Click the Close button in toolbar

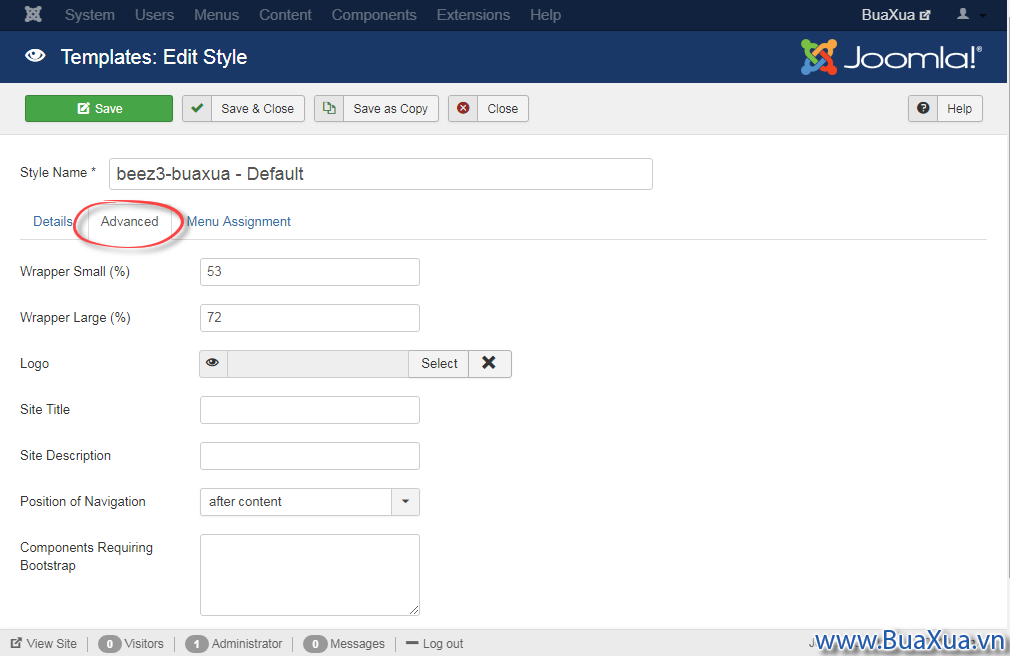tap(488, 108)
